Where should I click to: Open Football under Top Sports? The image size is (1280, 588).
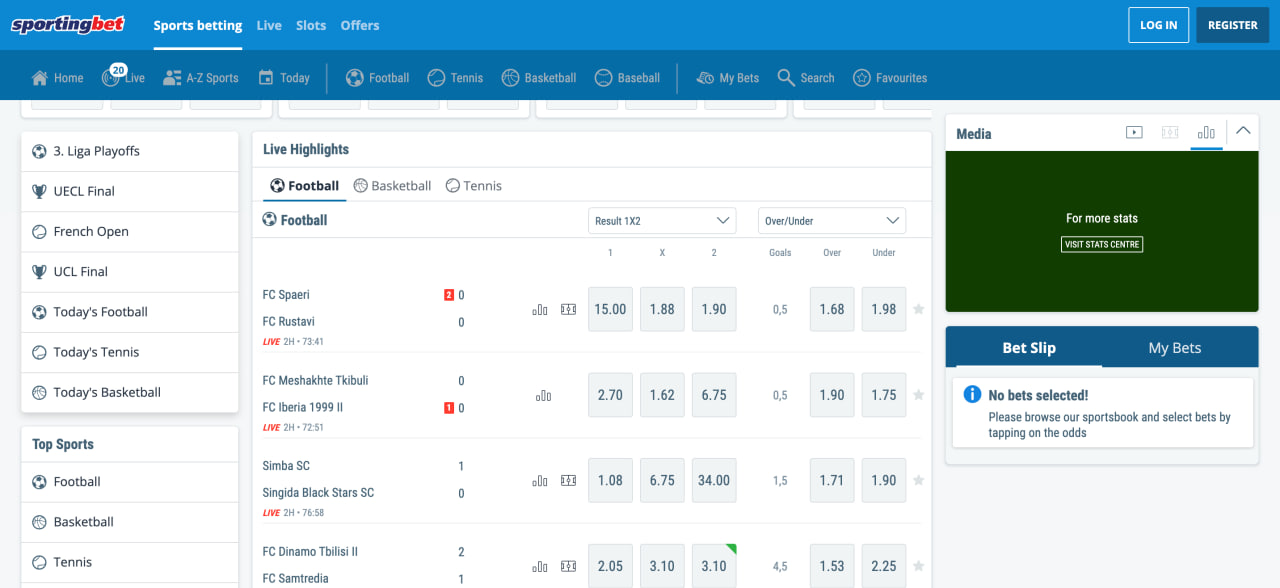[130, 481]
